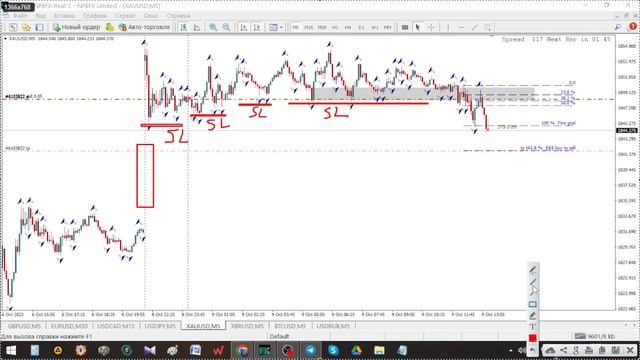Select the MN timeframe button

point(387,27)
